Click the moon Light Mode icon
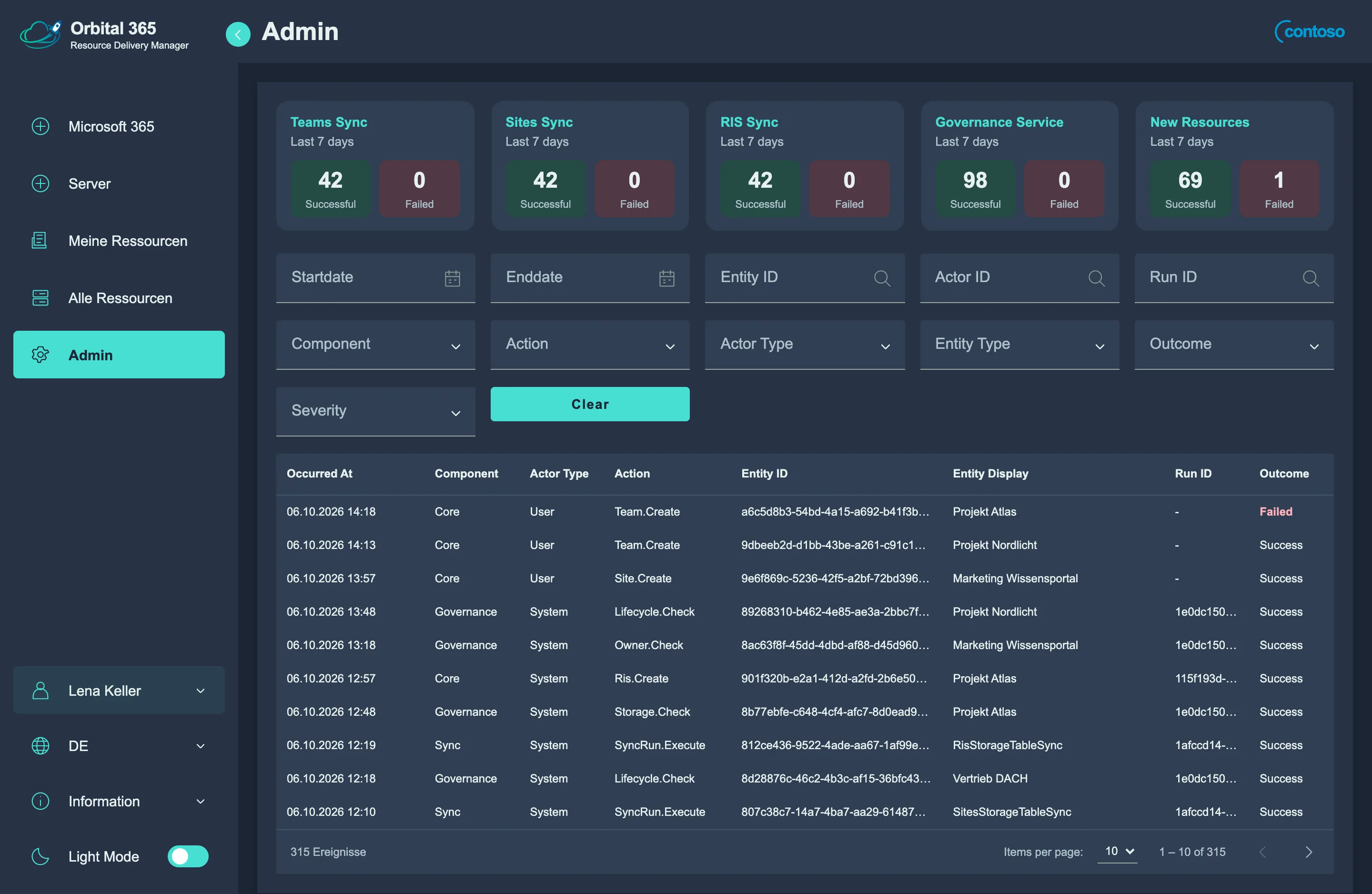The width and height of the screenshot is (1372, 894). click(x=40, y=856)
